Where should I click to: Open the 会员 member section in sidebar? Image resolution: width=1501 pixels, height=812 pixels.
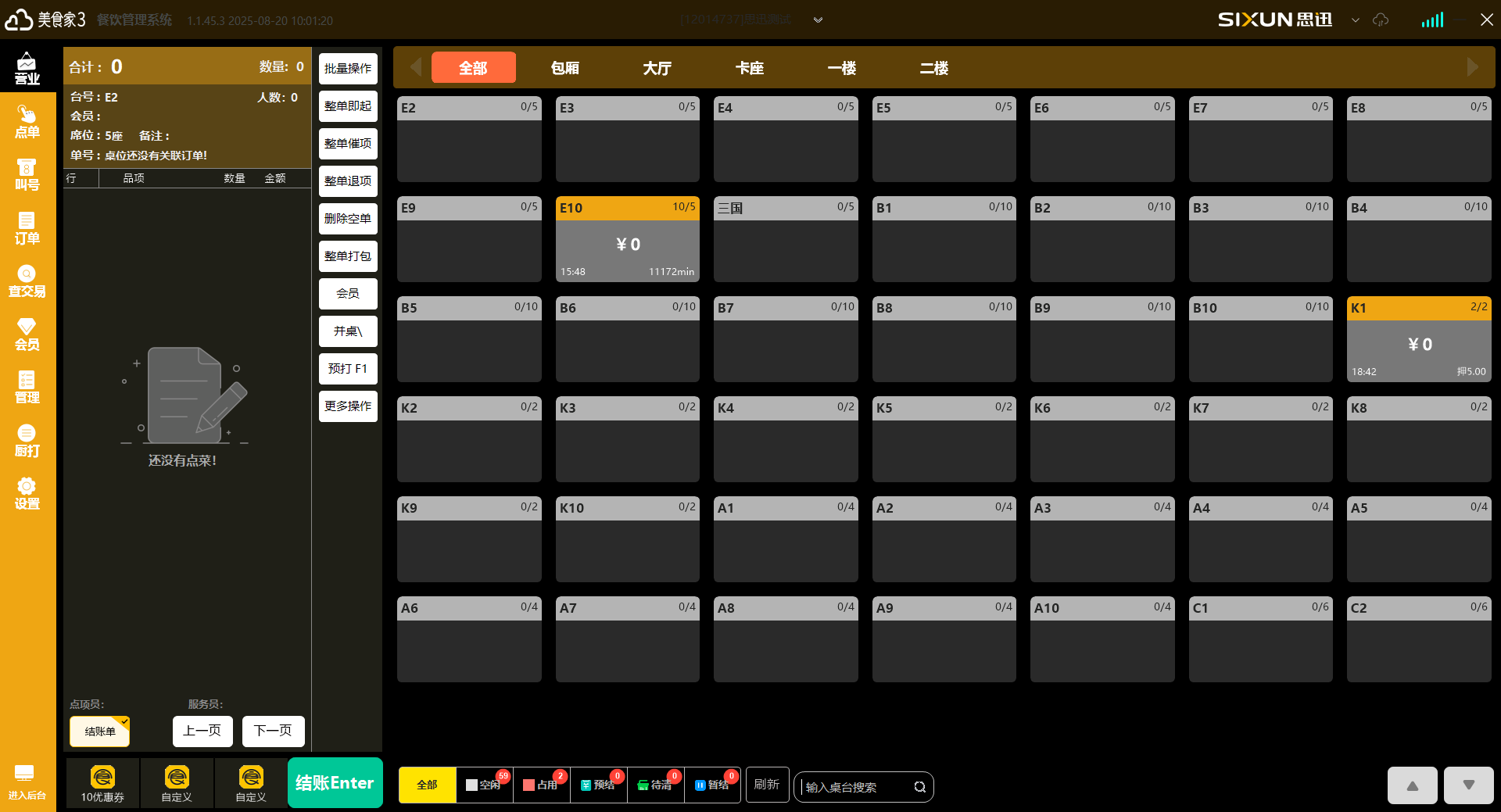(x=27, y=334)
